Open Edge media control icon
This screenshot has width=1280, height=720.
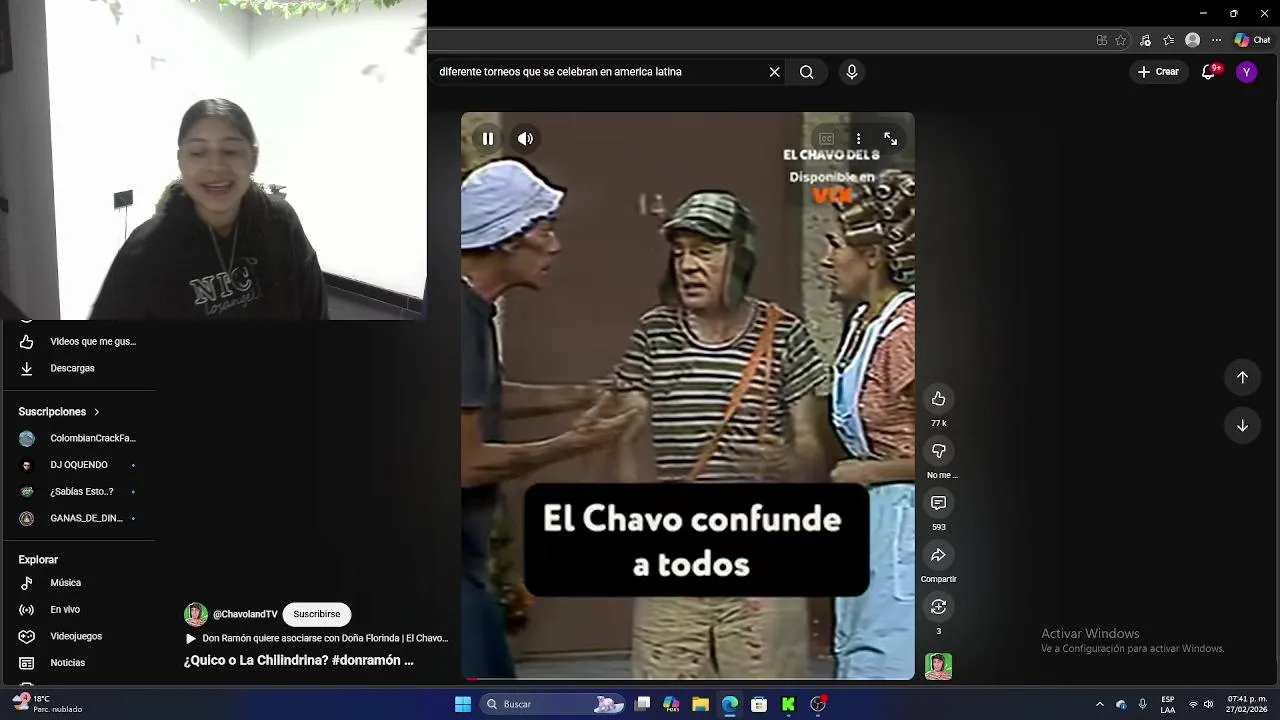click(x=1145, y=40)
